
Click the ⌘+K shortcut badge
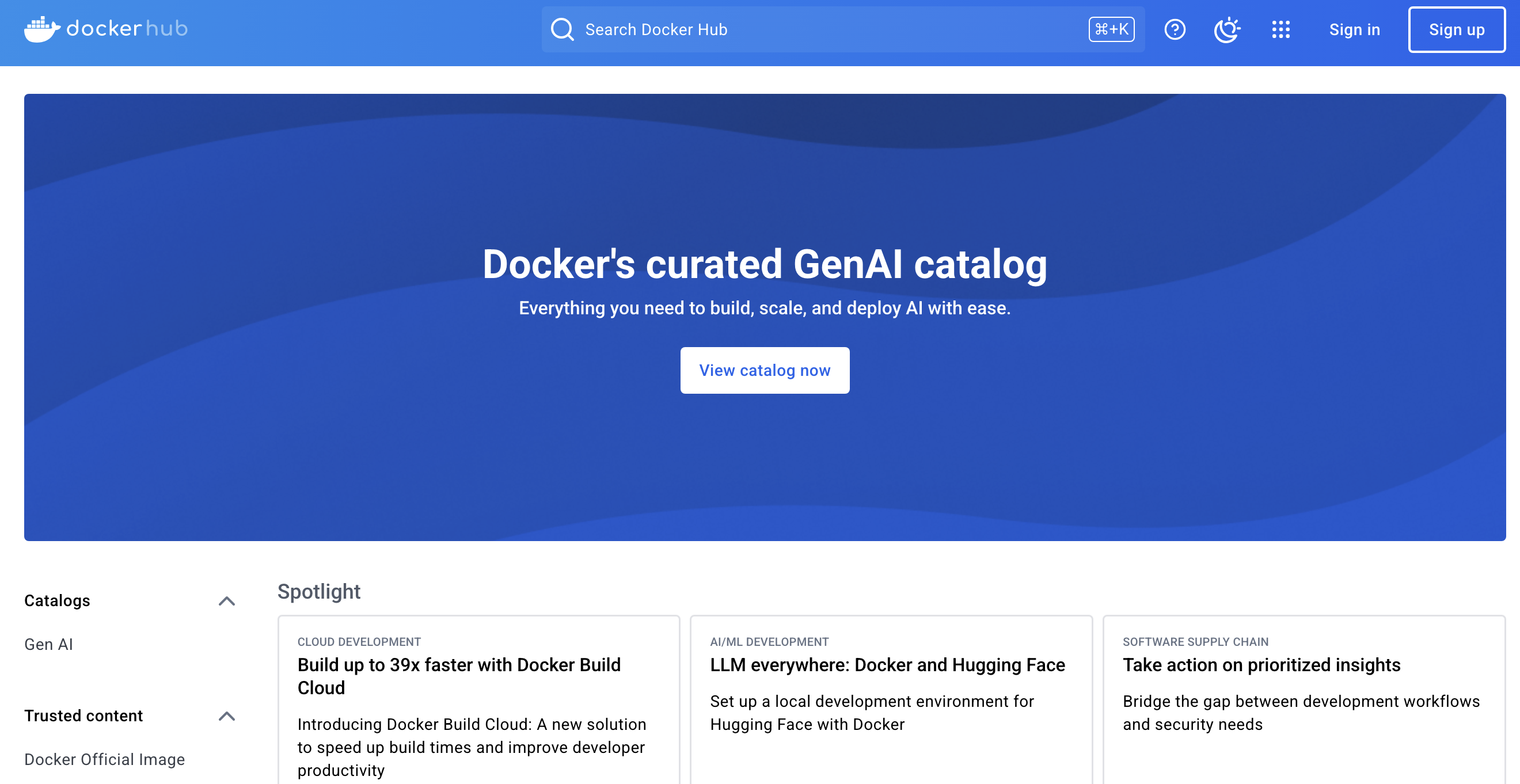point(1112,29)
